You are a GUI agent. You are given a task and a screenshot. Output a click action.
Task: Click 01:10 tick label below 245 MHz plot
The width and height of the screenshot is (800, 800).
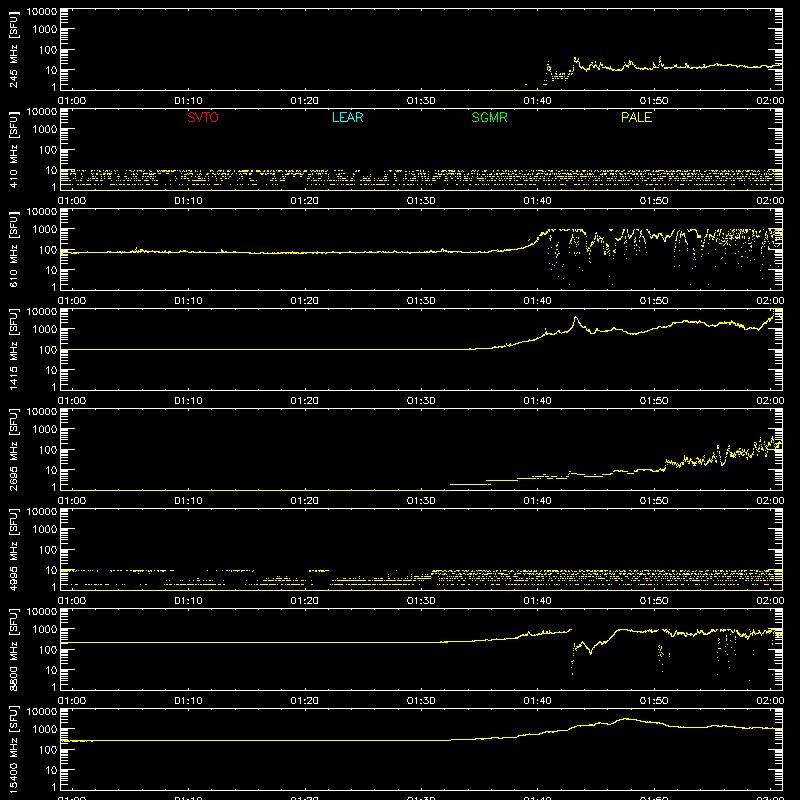click(188, 101)
